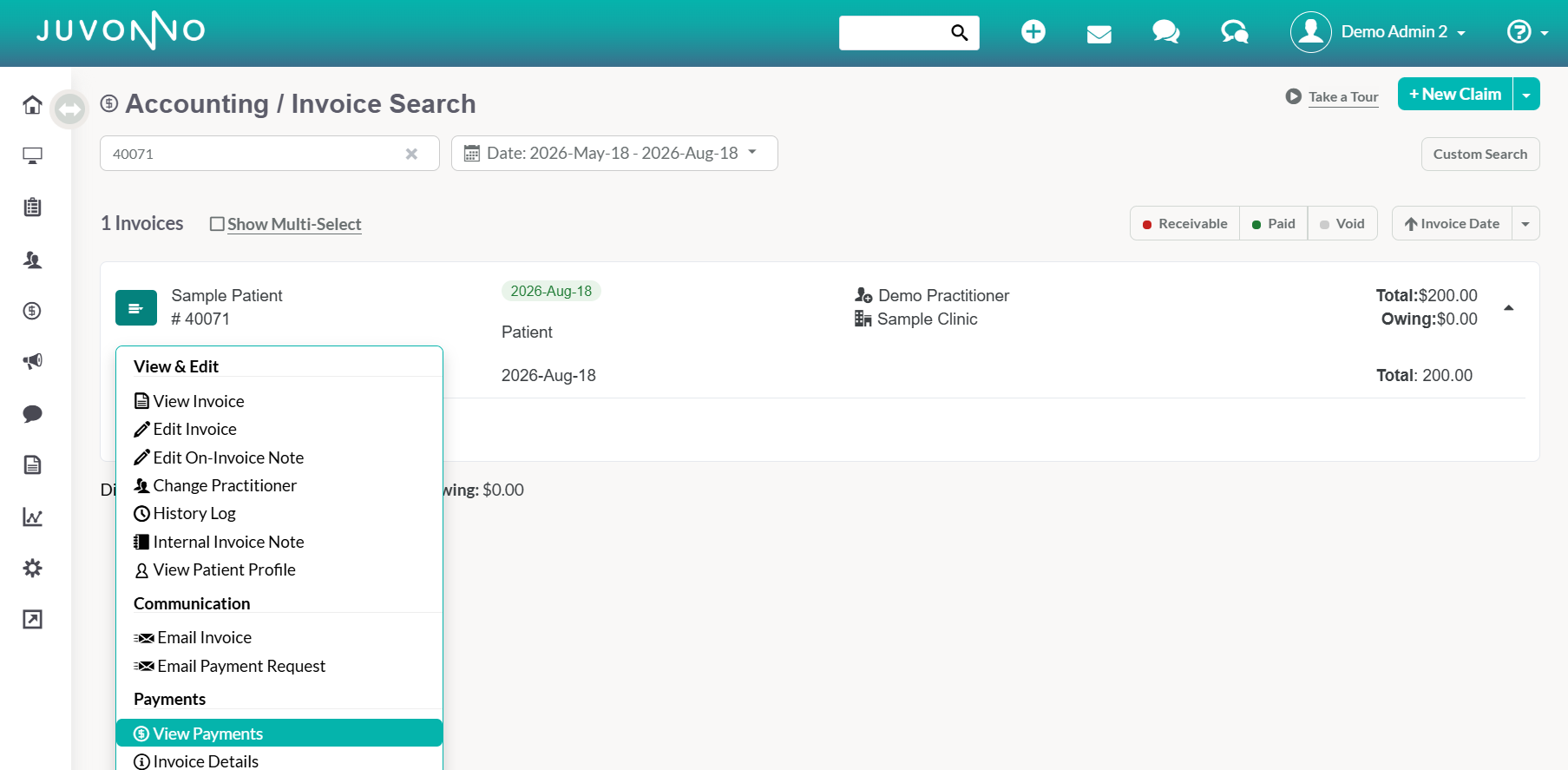
Task: Open the clipboard schedule sidebar icon
Action: pyautogui.click(x=32, y=207)
